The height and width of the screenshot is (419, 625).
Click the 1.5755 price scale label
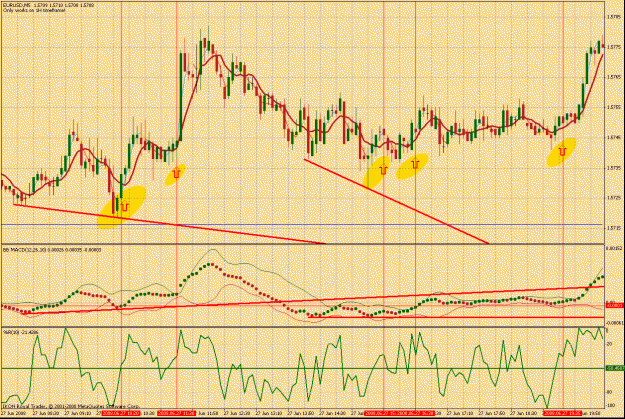click(613, 107)
